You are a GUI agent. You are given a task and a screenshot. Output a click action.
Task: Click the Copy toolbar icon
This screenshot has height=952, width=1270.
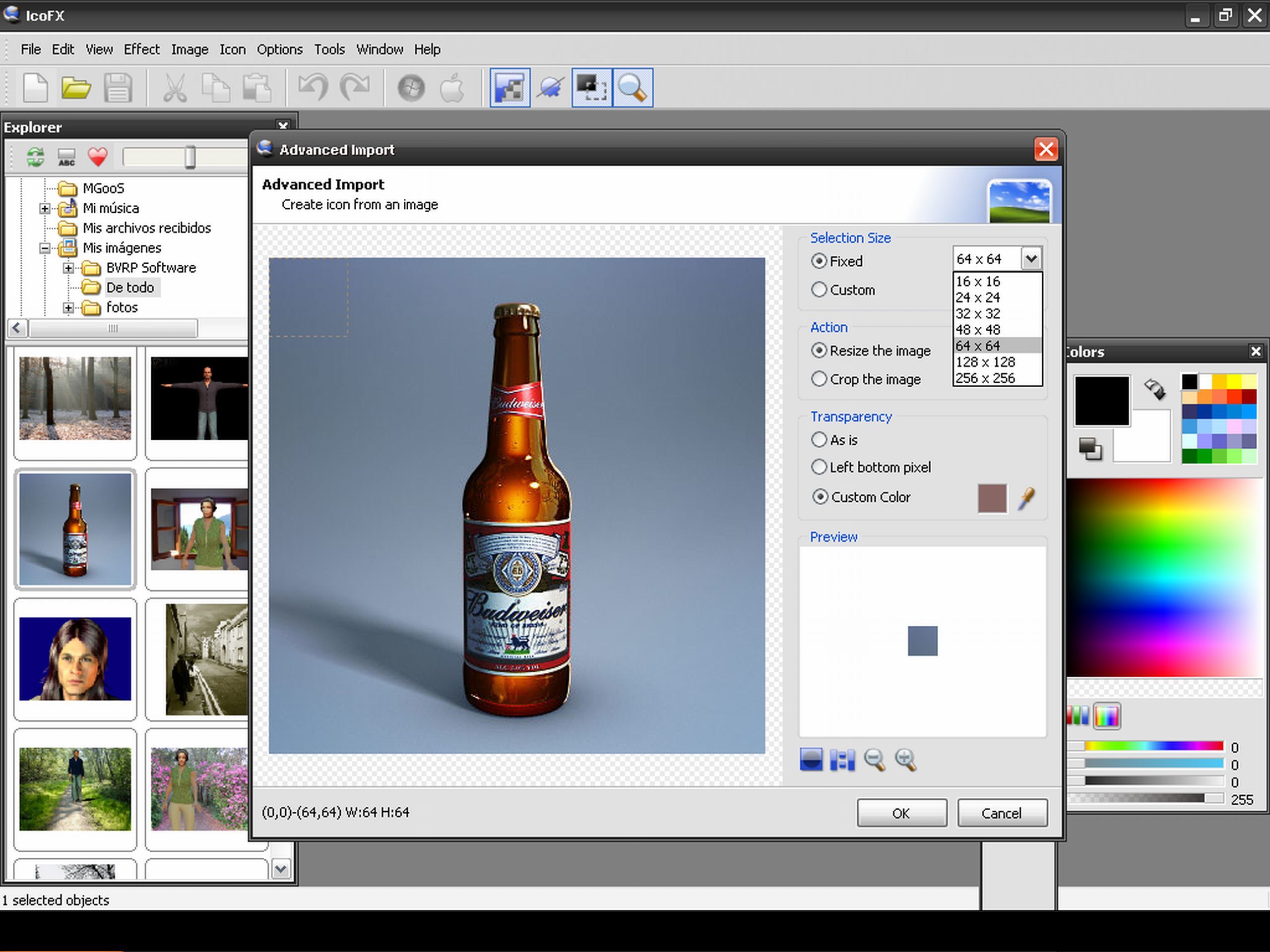pos(216,88)
